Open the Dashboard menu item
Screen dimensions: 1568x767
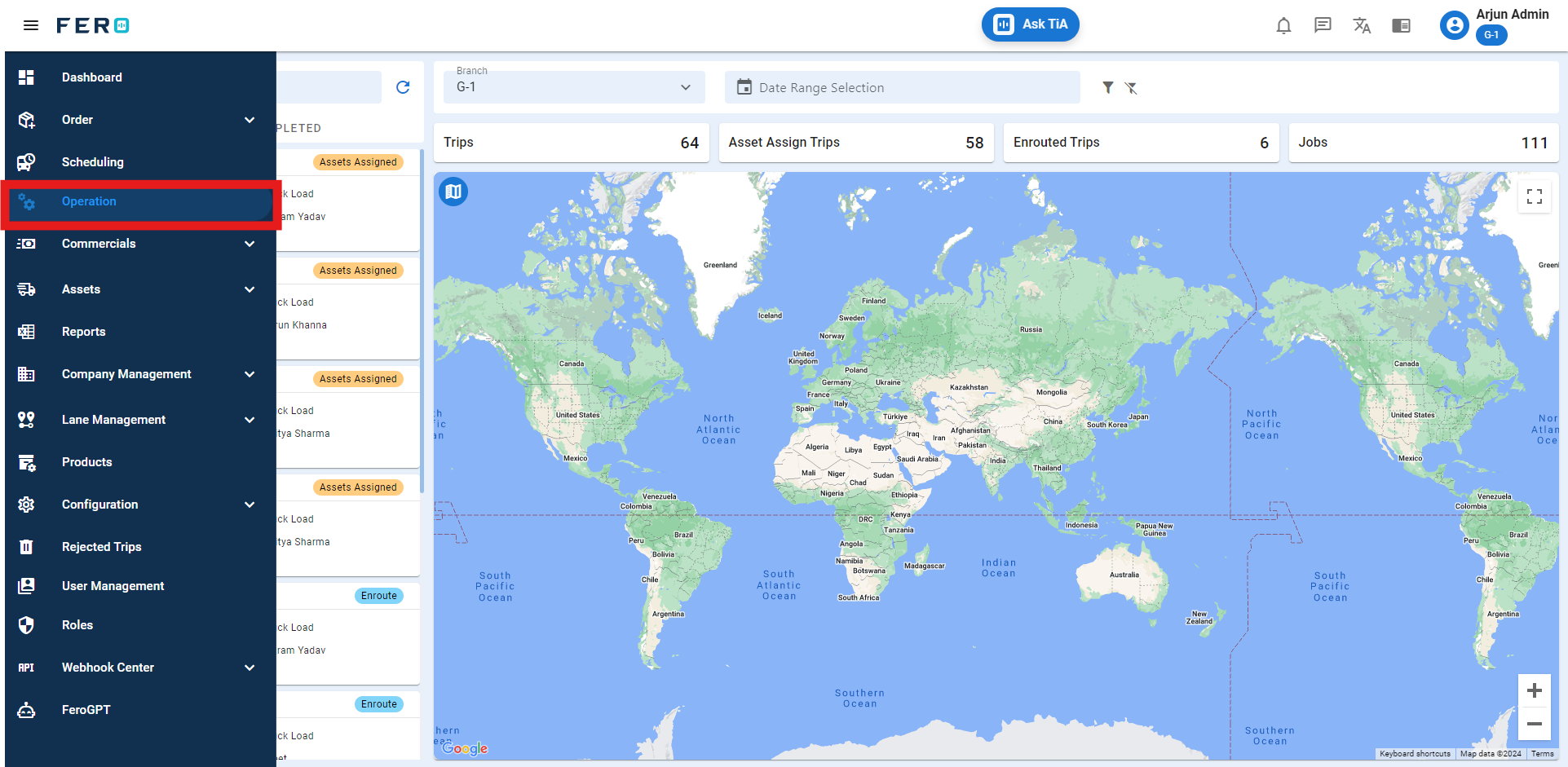click(x=140, y=77)
